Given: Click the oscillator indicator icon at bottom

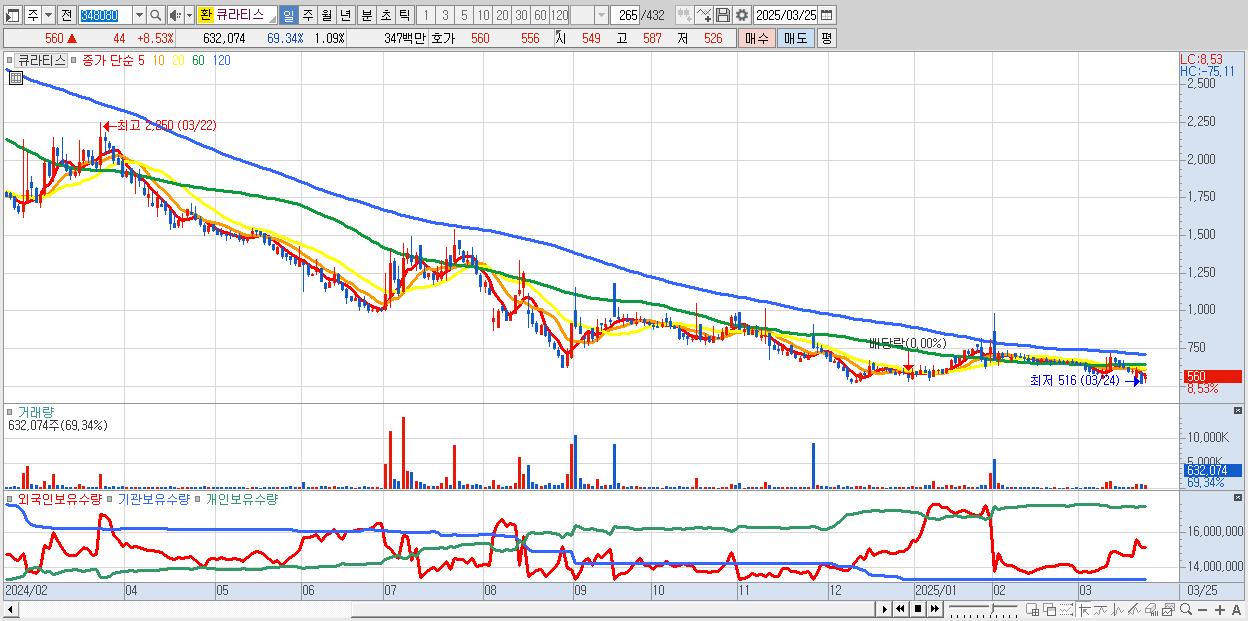Looking at the screenshot, I should [x=1117, y=610].
